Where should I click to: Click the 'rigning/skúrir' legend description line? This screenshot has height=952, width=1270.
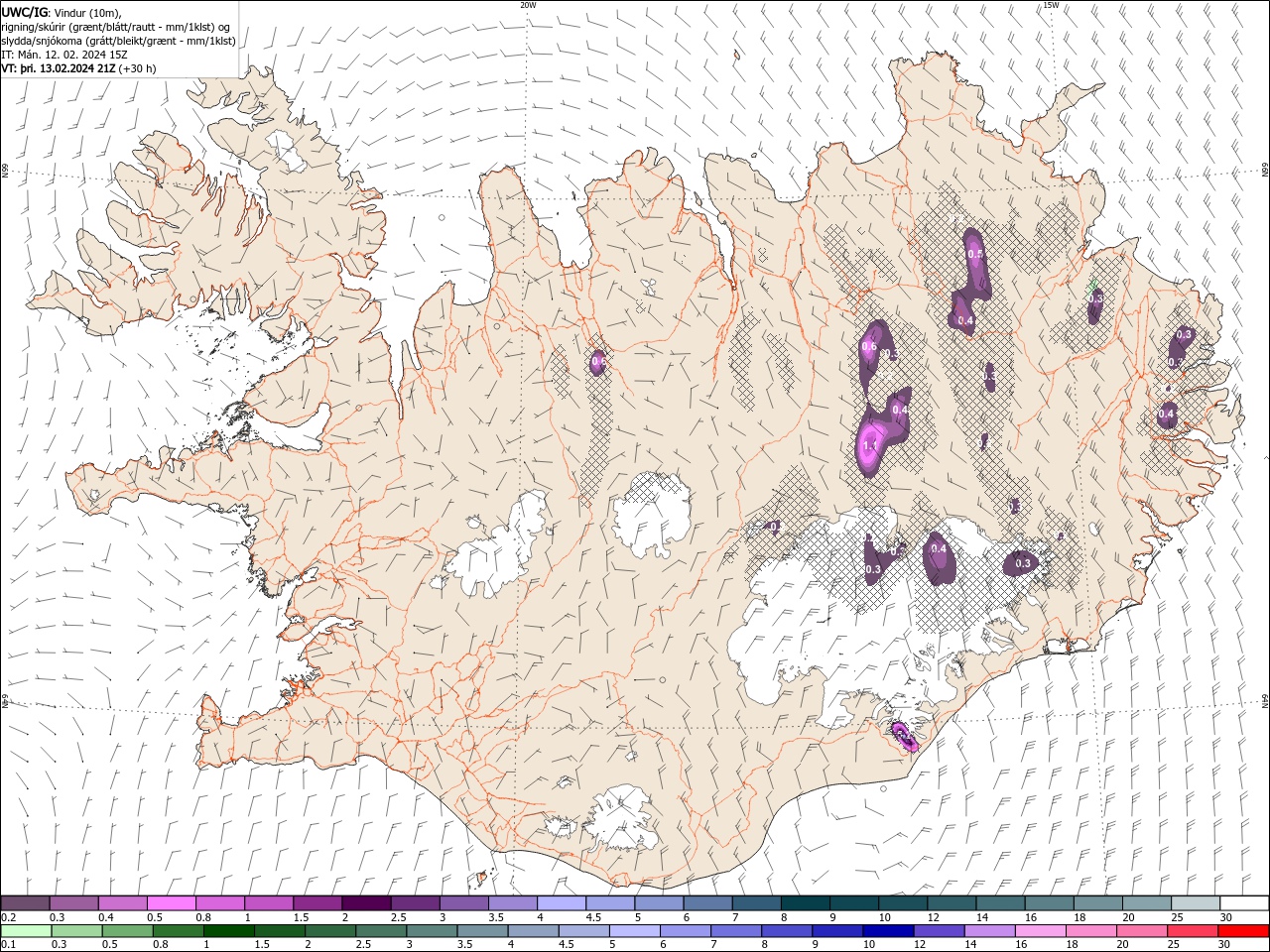point(116,27)
